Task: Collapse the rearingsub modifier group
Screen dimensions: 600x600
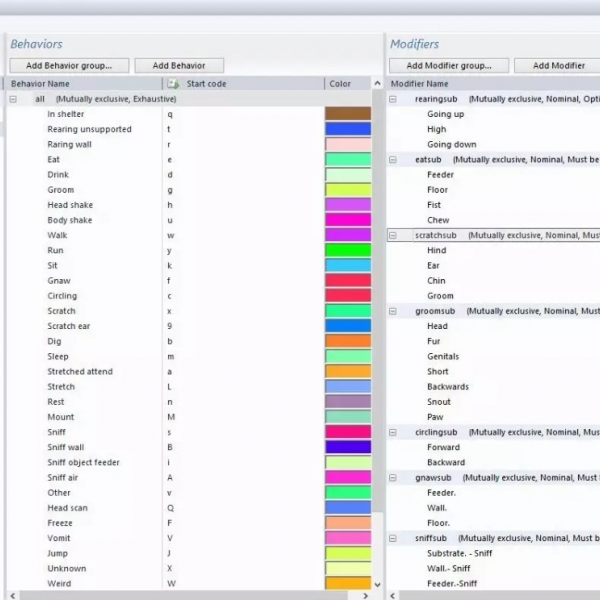Action: (393, 99)
